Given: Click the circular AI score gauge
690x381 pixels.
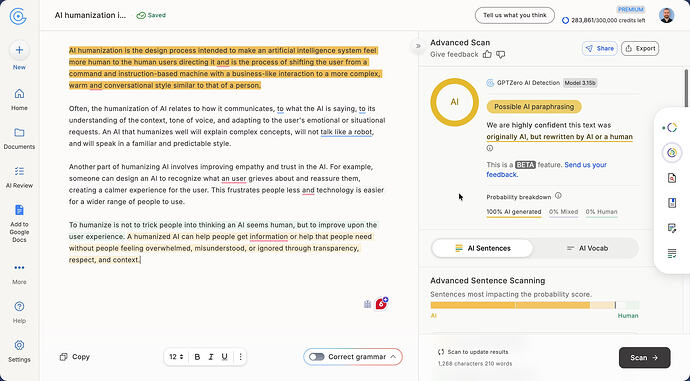Looking at the screenshot, I should click(x=454, y=102).
